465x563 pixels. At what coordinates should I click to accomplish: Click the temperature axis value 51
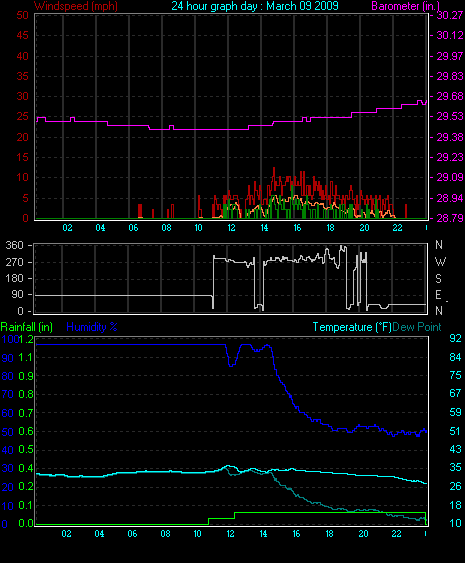click(x=455, y=431)
